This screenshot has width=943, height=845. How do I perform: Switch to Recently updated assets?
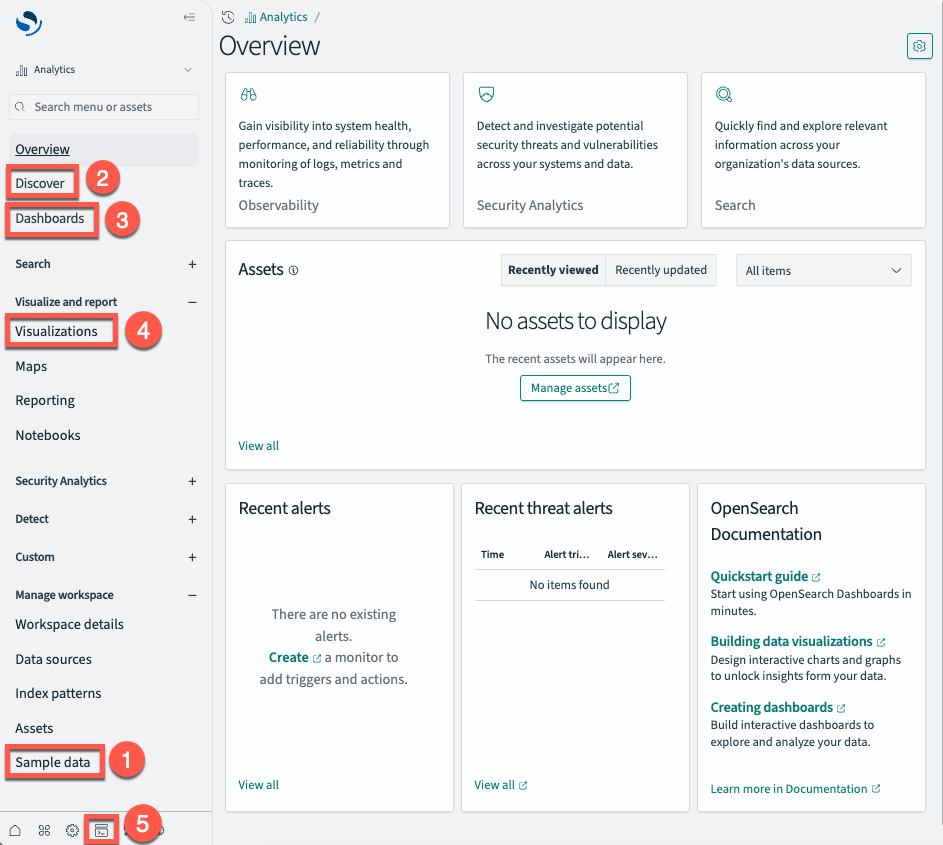click(x=660, y=270)
